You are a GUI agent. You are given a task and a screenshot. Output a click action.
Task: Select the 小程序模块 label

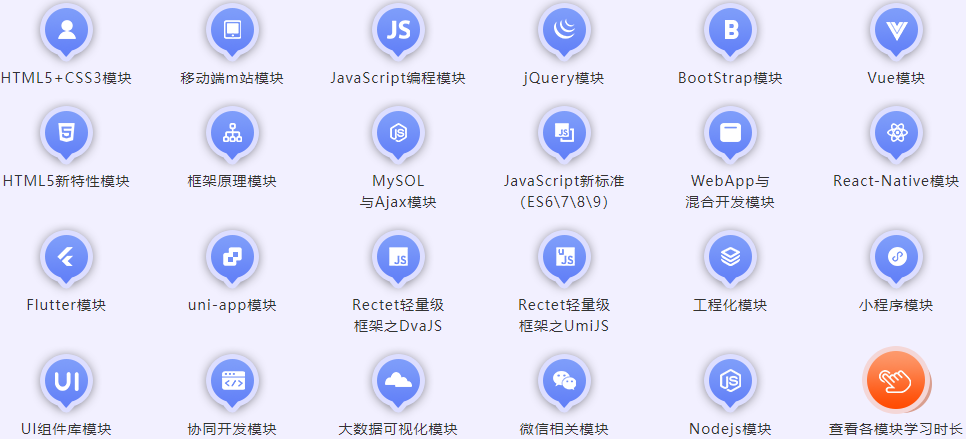896,305
